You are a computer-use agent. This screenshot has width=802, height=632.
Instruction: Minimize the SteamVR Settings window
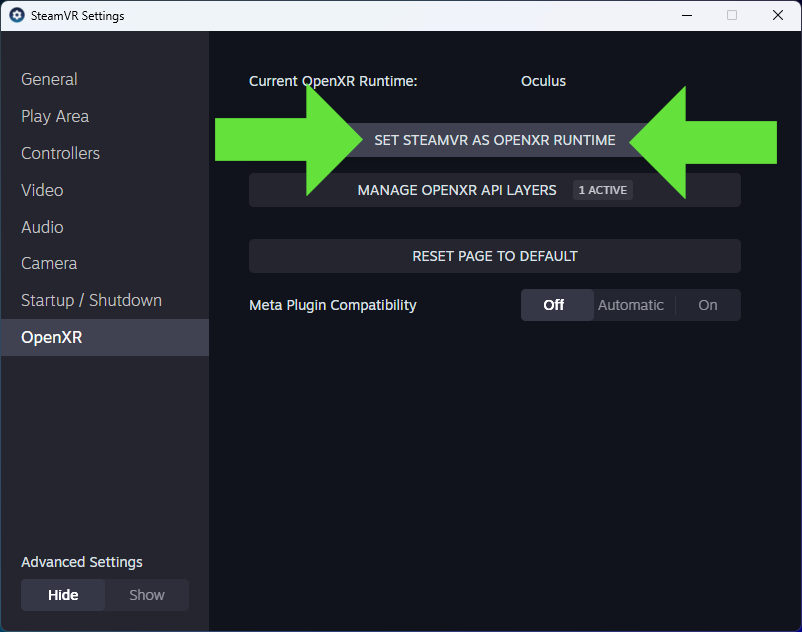click(687, 15)
